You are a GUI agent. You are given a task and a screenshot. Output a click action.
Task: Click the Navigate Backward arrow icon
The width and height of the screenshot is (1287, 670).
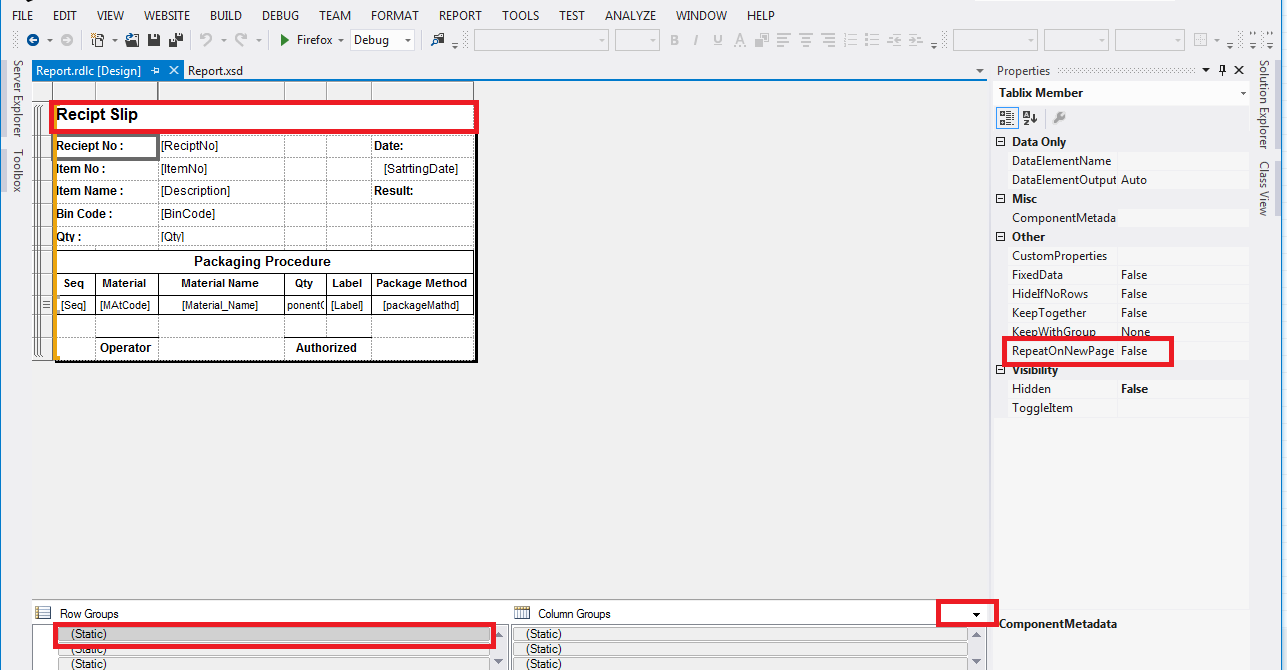(32, 39)
